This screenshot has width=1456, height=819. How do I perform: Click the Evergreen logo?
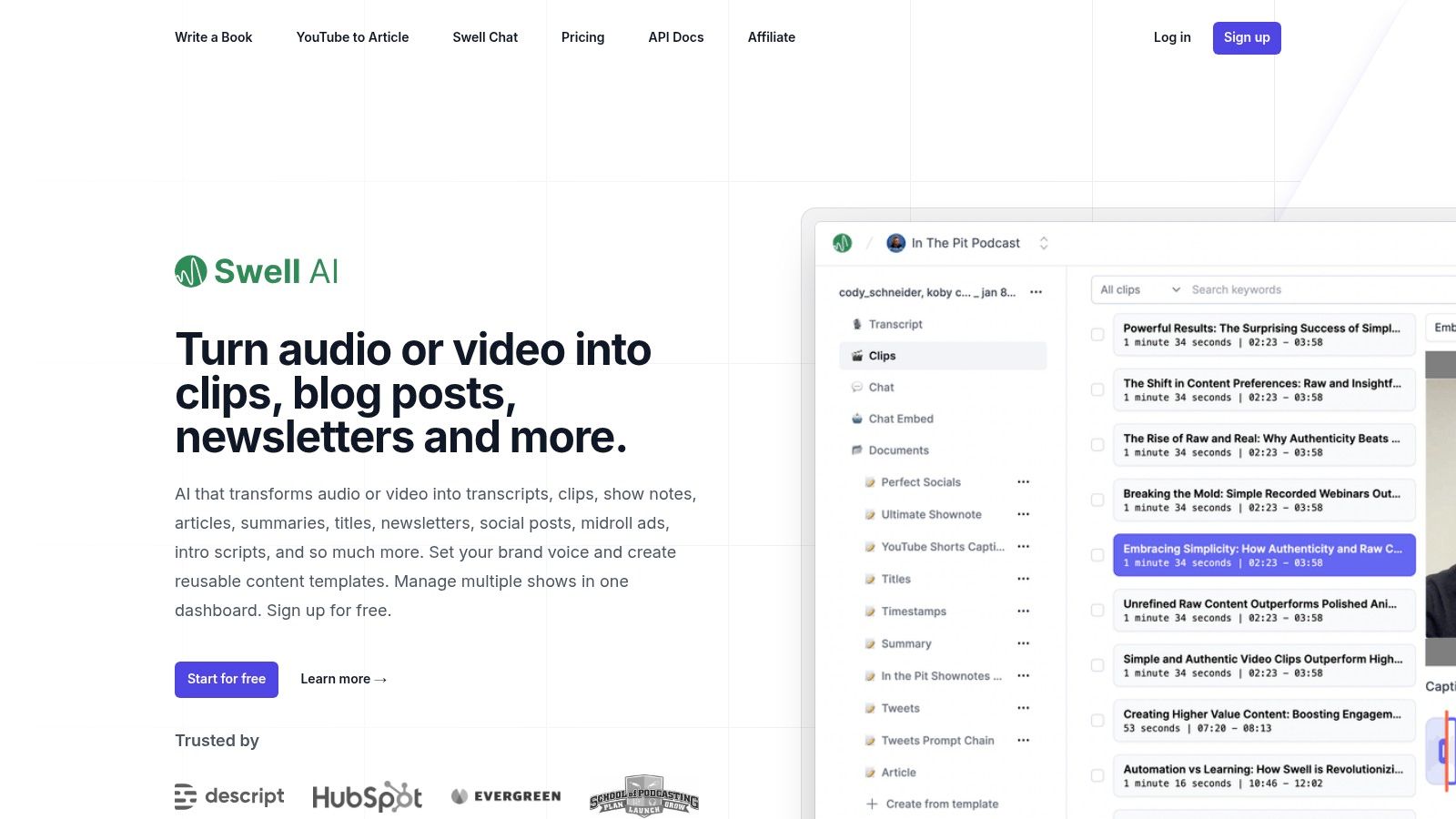506,796
